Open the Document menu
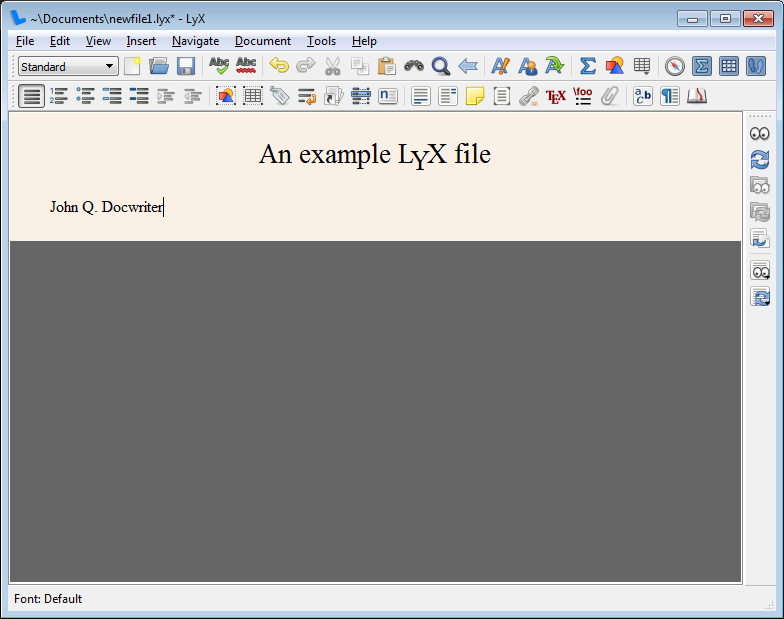784x619 pixels. pyautogui.click(x=263, y=41)
